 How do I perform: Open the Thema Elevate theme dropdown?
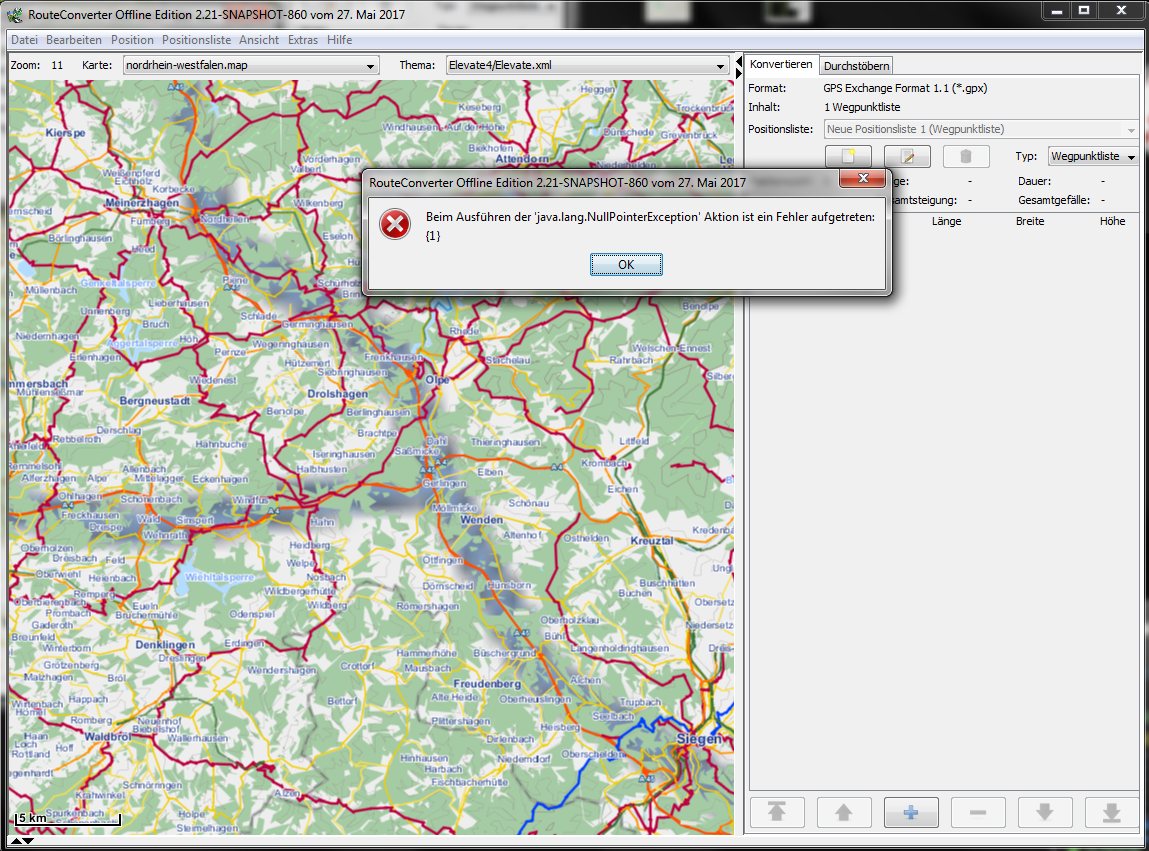pos(587,66)
